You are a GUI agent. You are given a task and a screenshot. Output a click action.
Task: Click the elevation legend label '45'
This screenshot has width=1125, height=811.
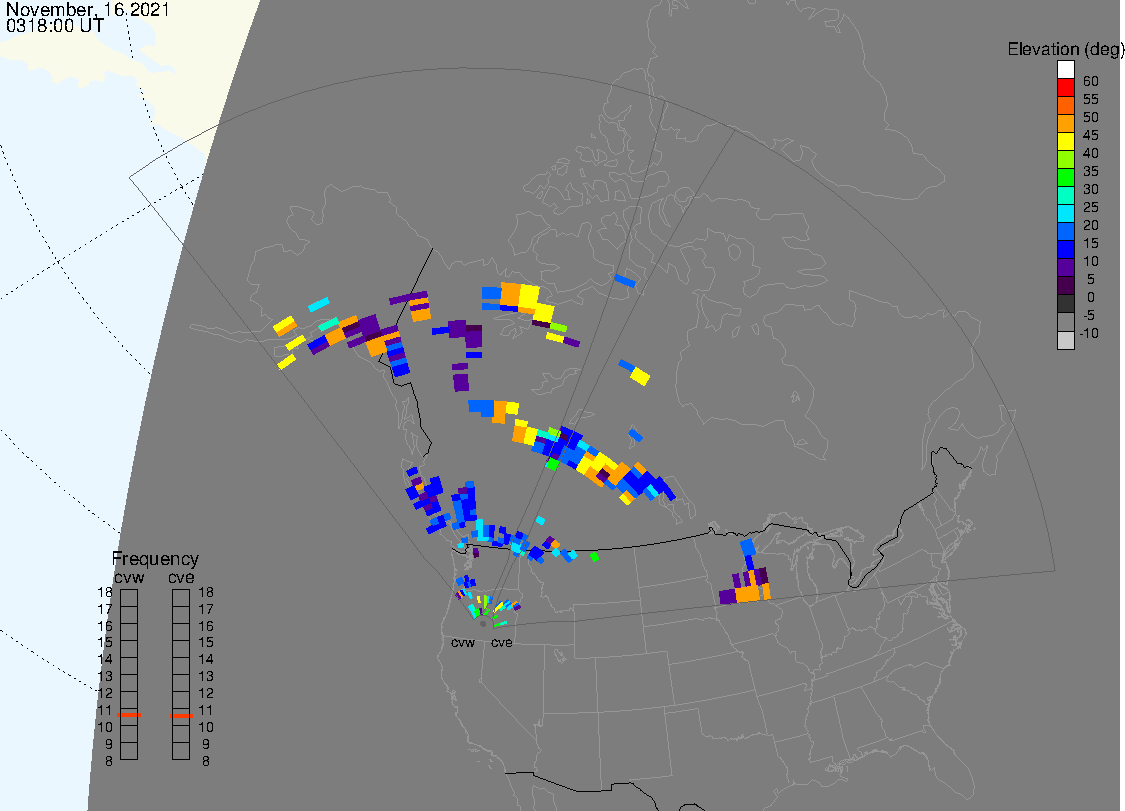pyautogui.click(x=1091, y=135)
